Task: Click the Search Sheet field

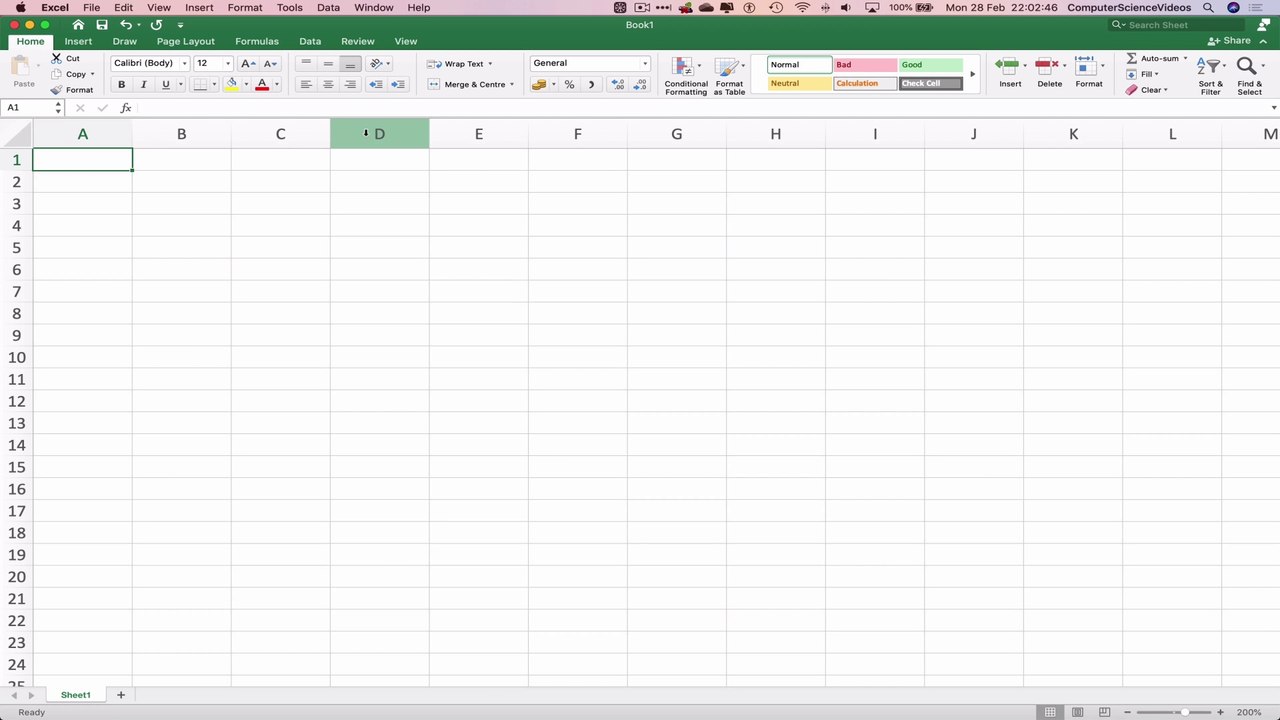Action: pos(1177,25)
